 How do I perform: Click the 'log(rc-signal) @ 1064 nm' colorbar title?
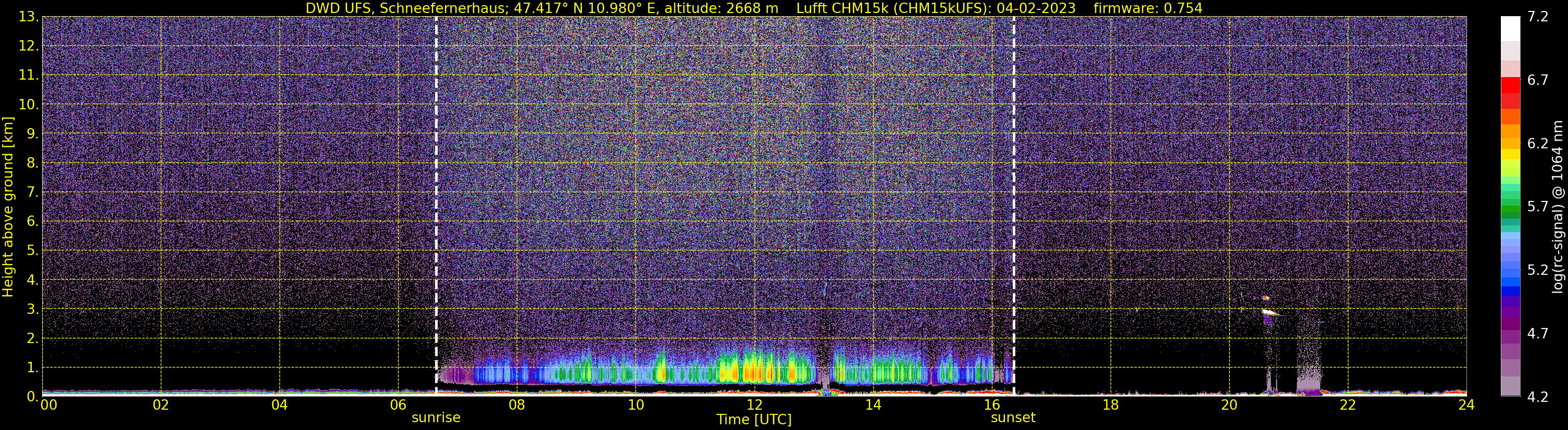click(x=1558, y=207)
